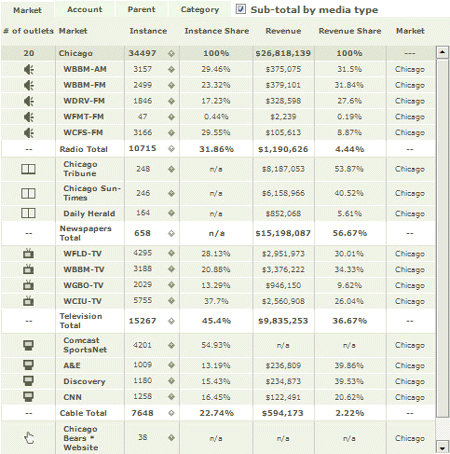Viewport: 450px width, 454px height.
Task: Switch to the Market tab
Action: tap(27, 10)
